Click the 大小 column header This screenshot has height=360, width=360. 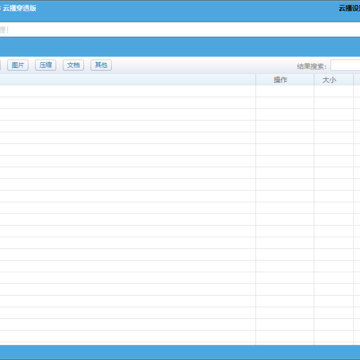[334, 80]
